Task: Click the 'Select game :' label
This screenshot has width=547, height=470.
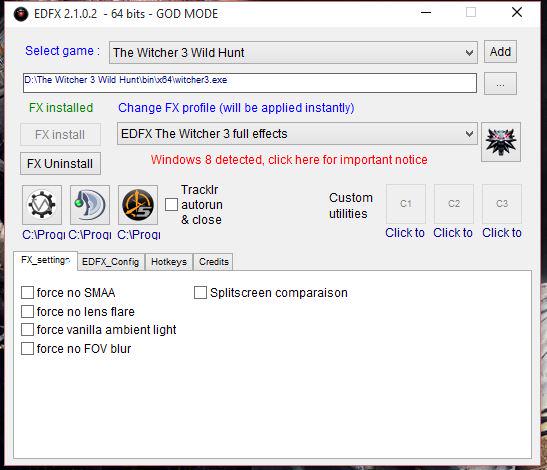Action: (x=62, y=51)
